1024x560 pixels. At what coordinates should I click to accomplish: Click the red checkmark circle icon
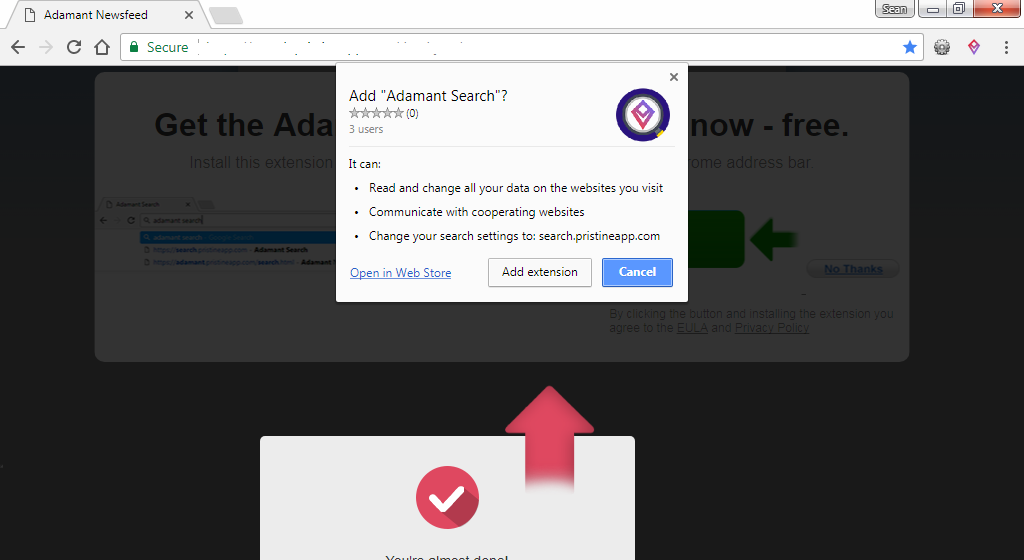pos(447,497)
